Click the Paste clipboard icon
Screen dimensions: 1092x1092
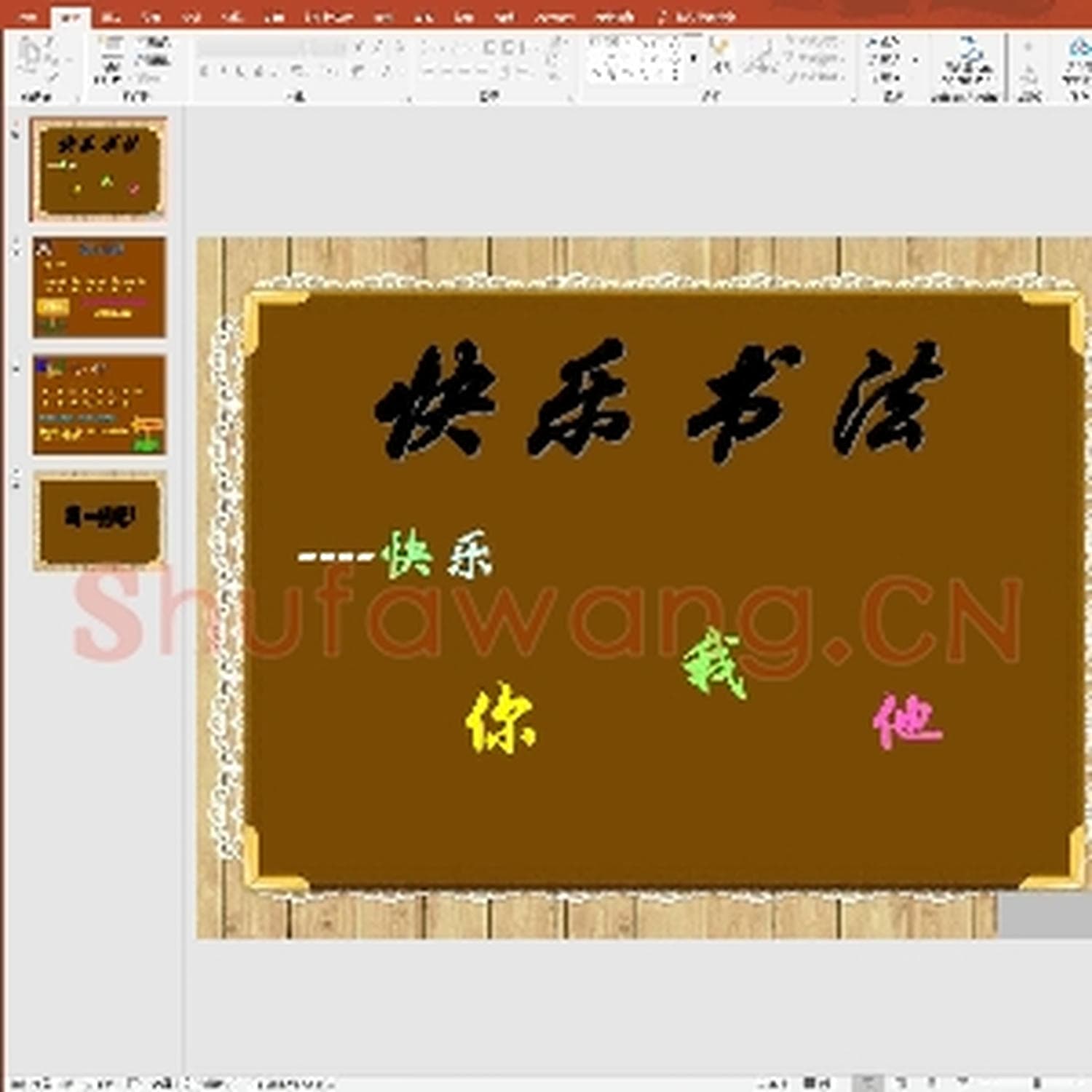(x=31, y=57)
